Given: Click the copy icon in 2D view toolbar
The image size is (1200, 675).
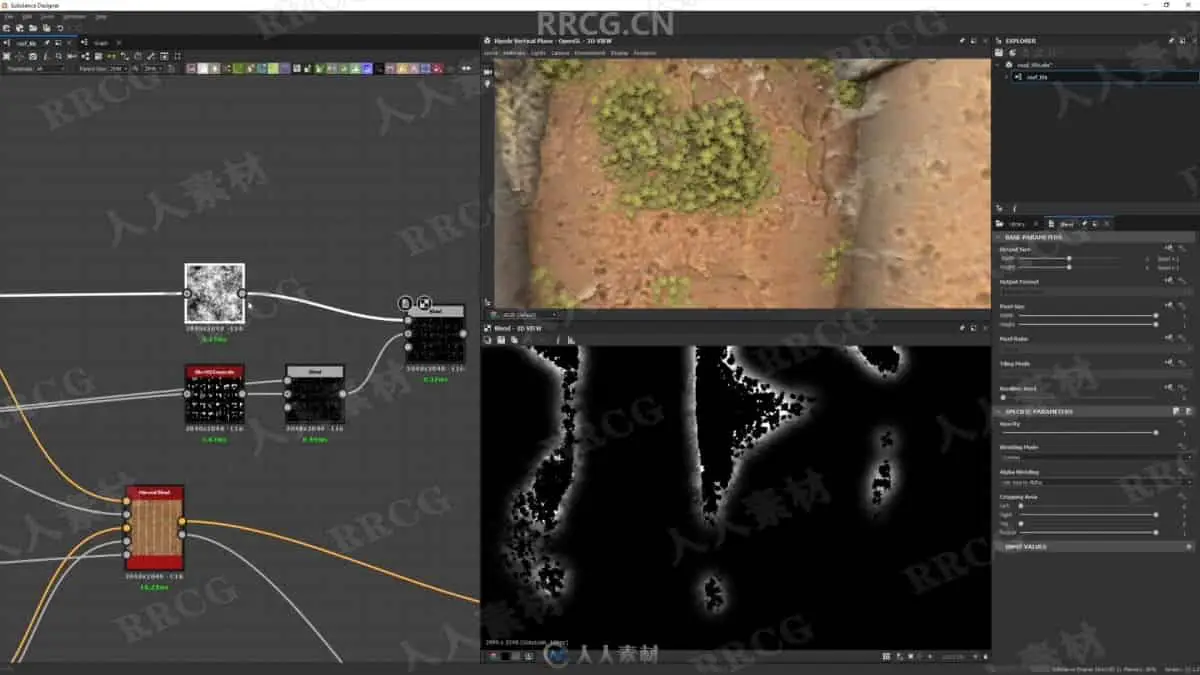Looking at the screenshot, I should tap(514, 340).
